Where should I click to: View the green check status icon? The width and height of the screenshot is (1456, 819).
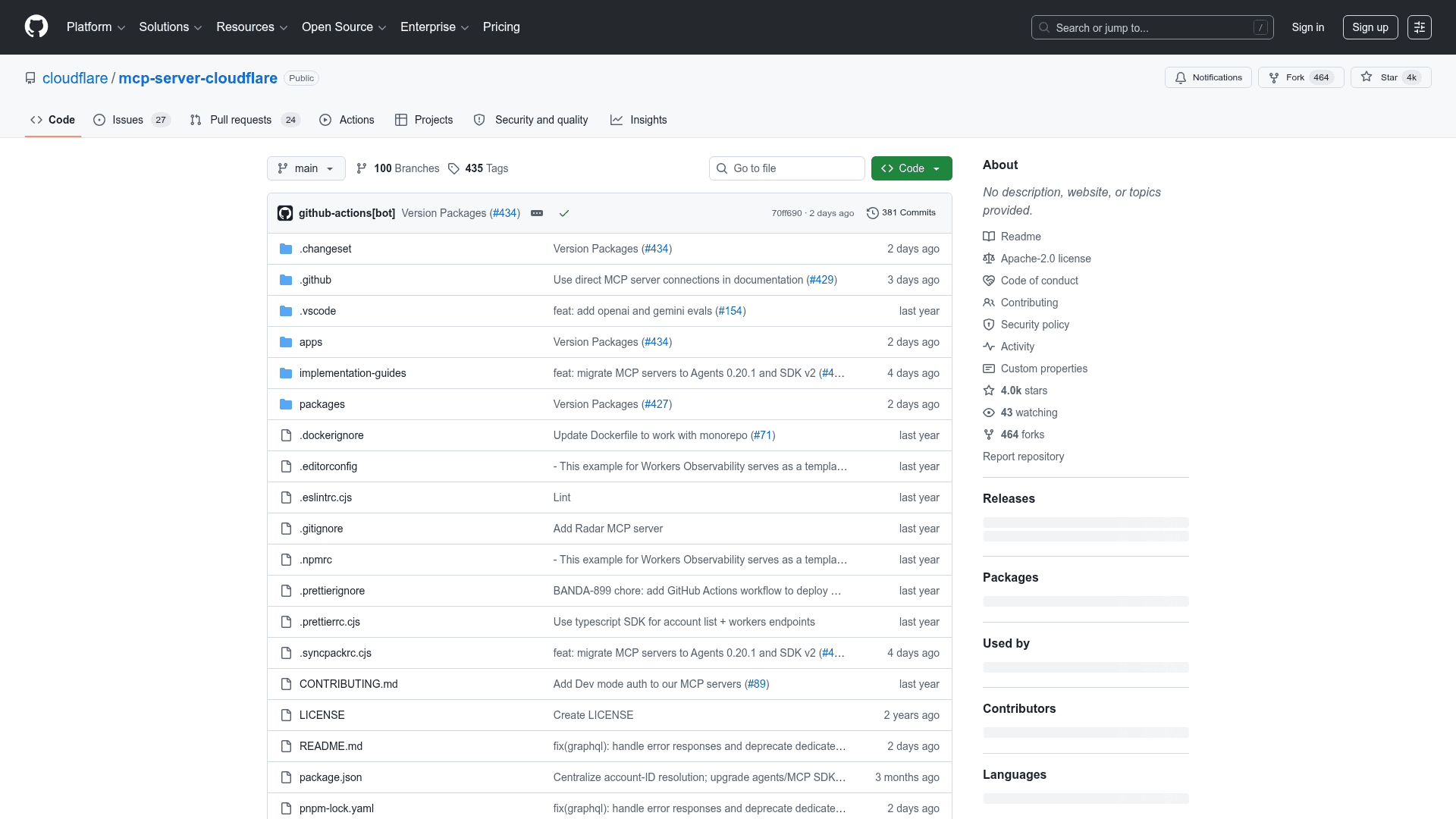pos(564,213)
